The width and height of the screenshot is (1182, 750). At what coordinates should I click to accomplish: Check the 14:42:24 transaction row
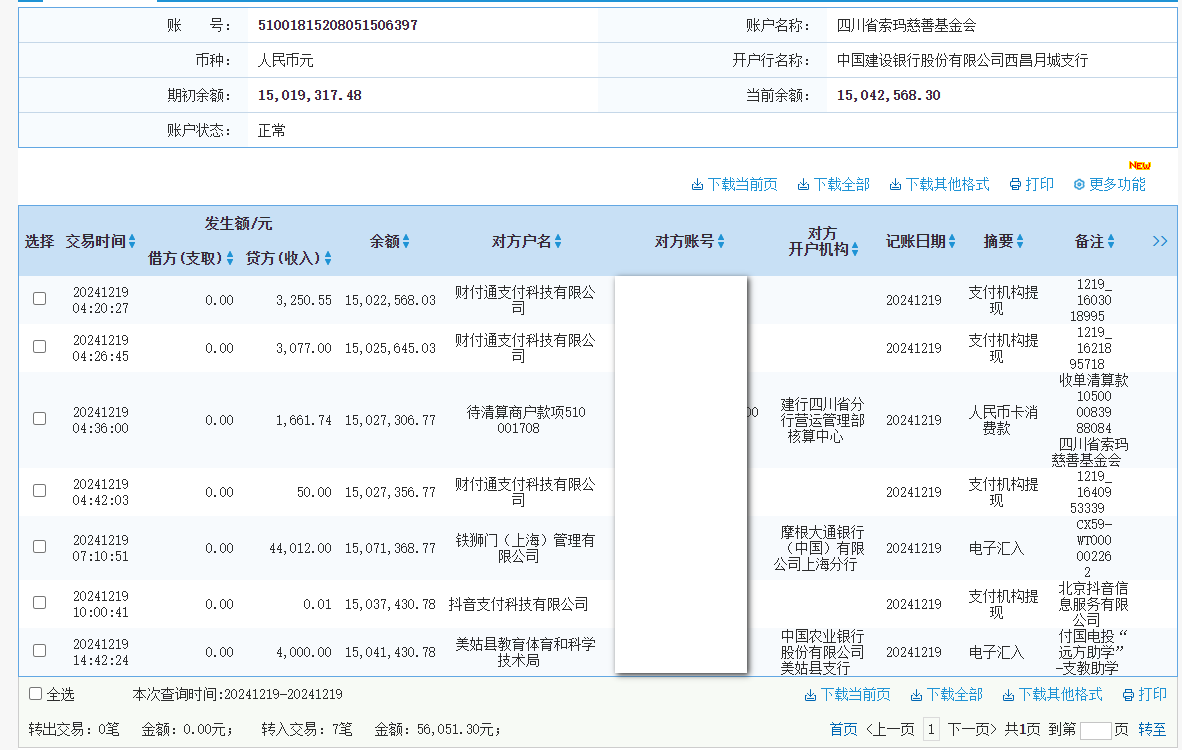pos(40,651)
